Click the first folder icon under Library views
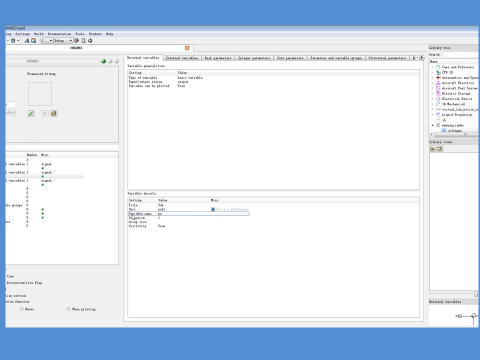The height and width of the screenshot is (360, 480). click(432, 149)
